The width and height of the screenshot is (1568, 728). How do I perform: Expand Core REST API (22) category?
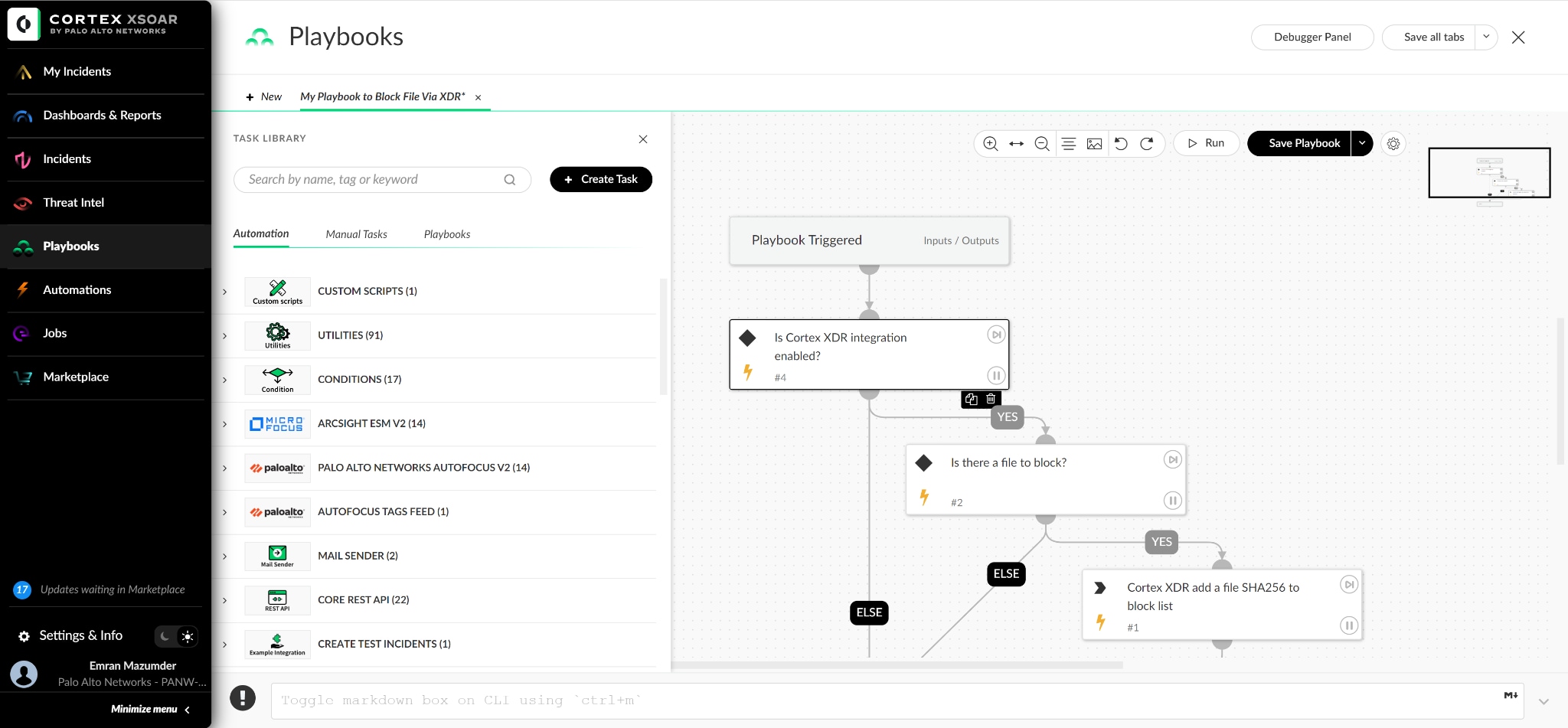point(224,600)
